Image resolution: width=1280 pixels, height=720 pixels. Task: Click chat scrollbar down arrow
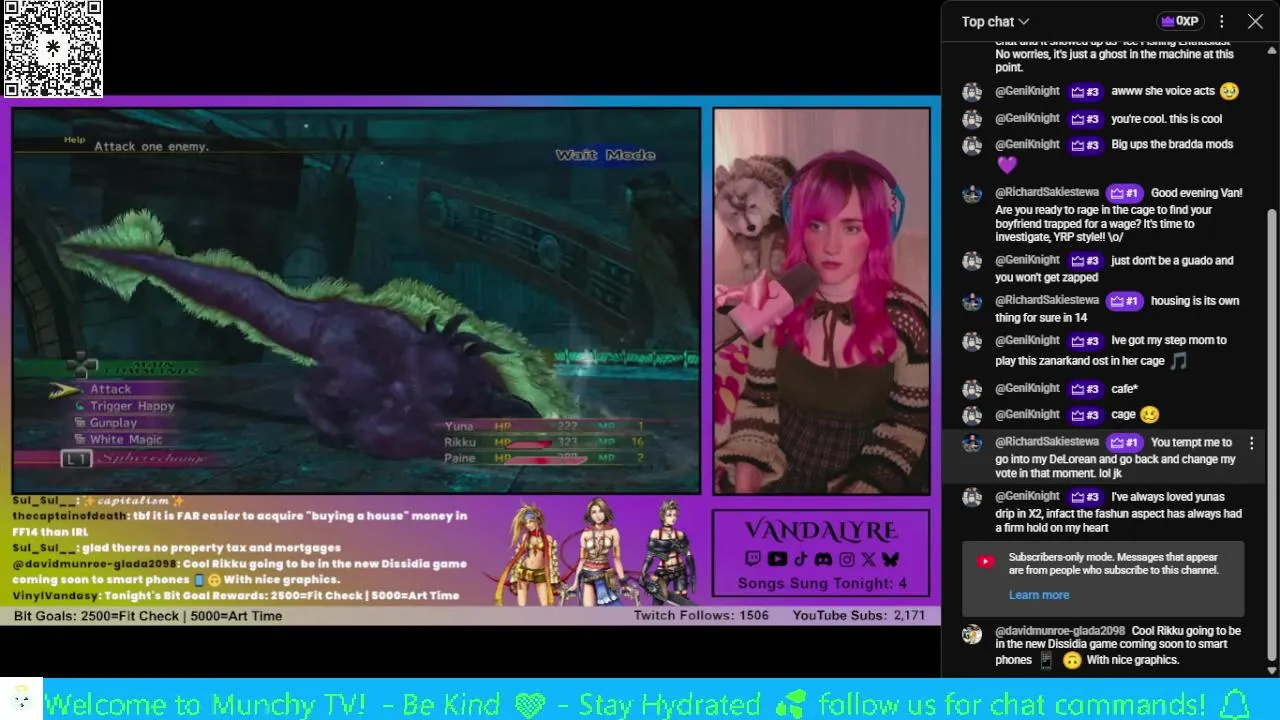(x=1272, y=670)
